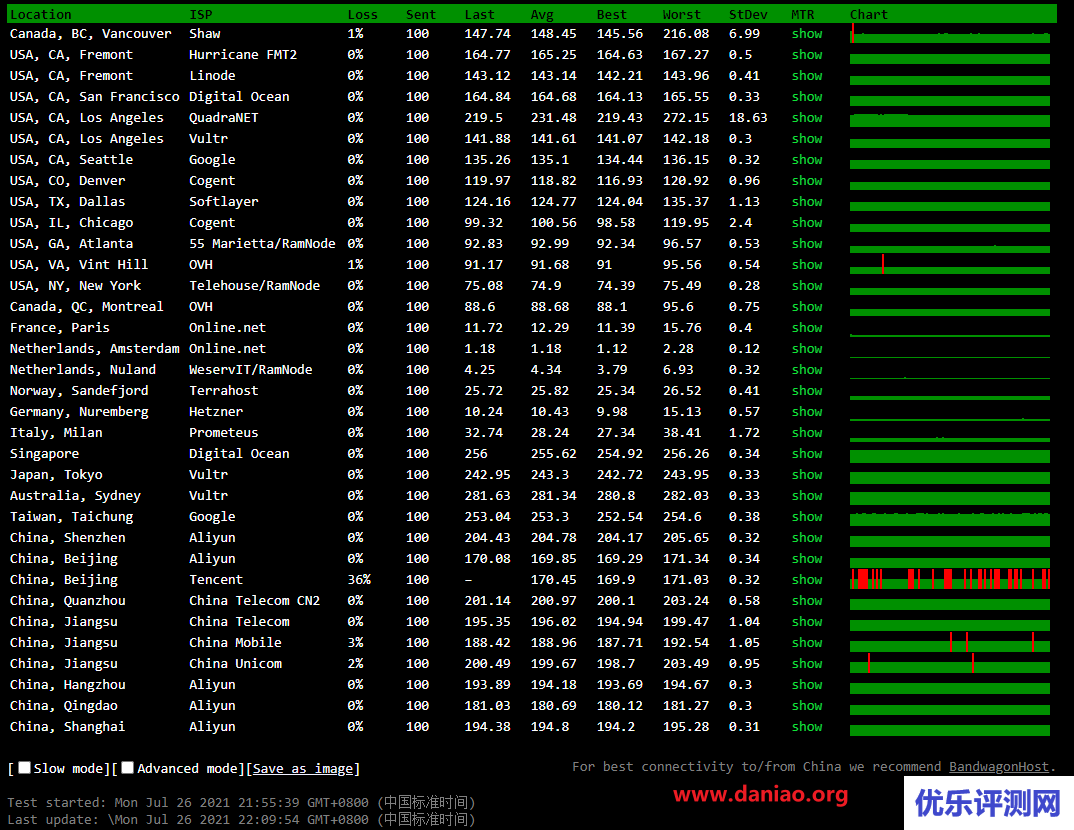
Task: Click show in the QuadraNET row
Action: 807,118
